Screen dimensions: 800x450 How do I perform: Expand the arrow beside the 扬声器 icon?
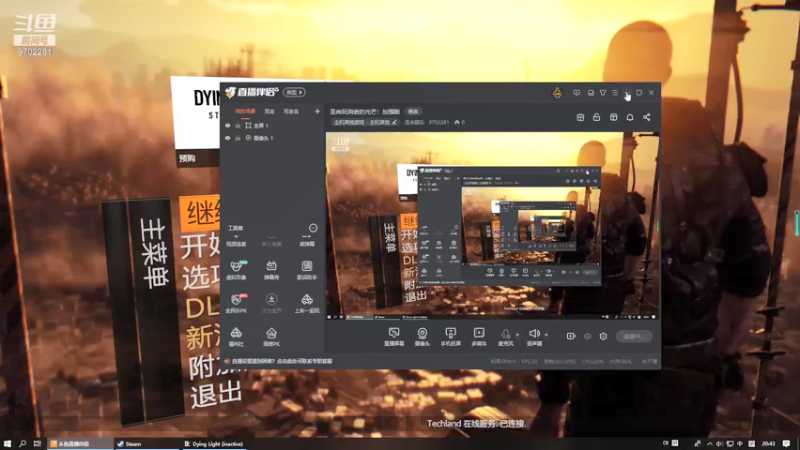click(x=546, y=335)
